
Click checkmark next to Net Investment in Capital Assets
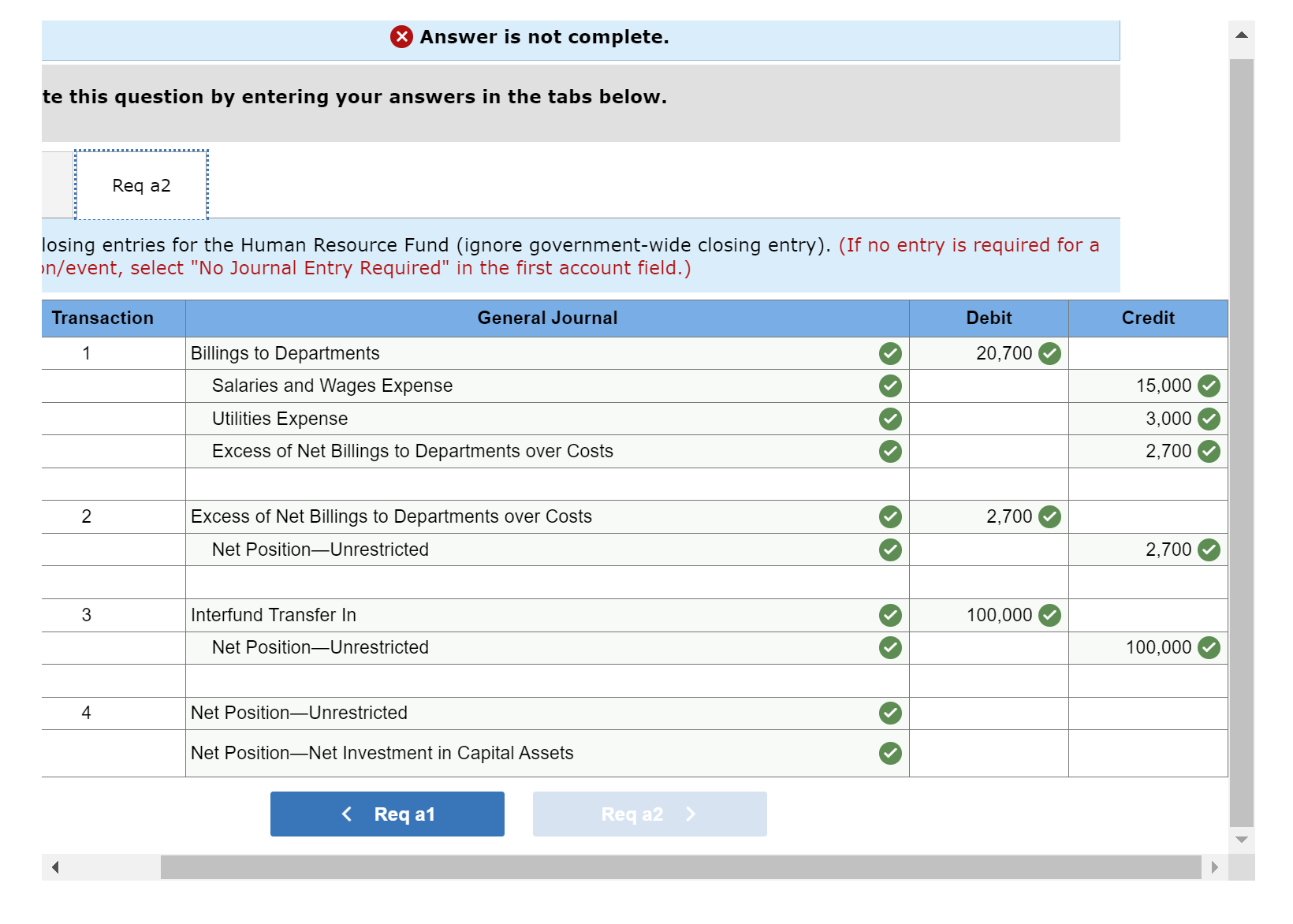(x=890, y=753)
